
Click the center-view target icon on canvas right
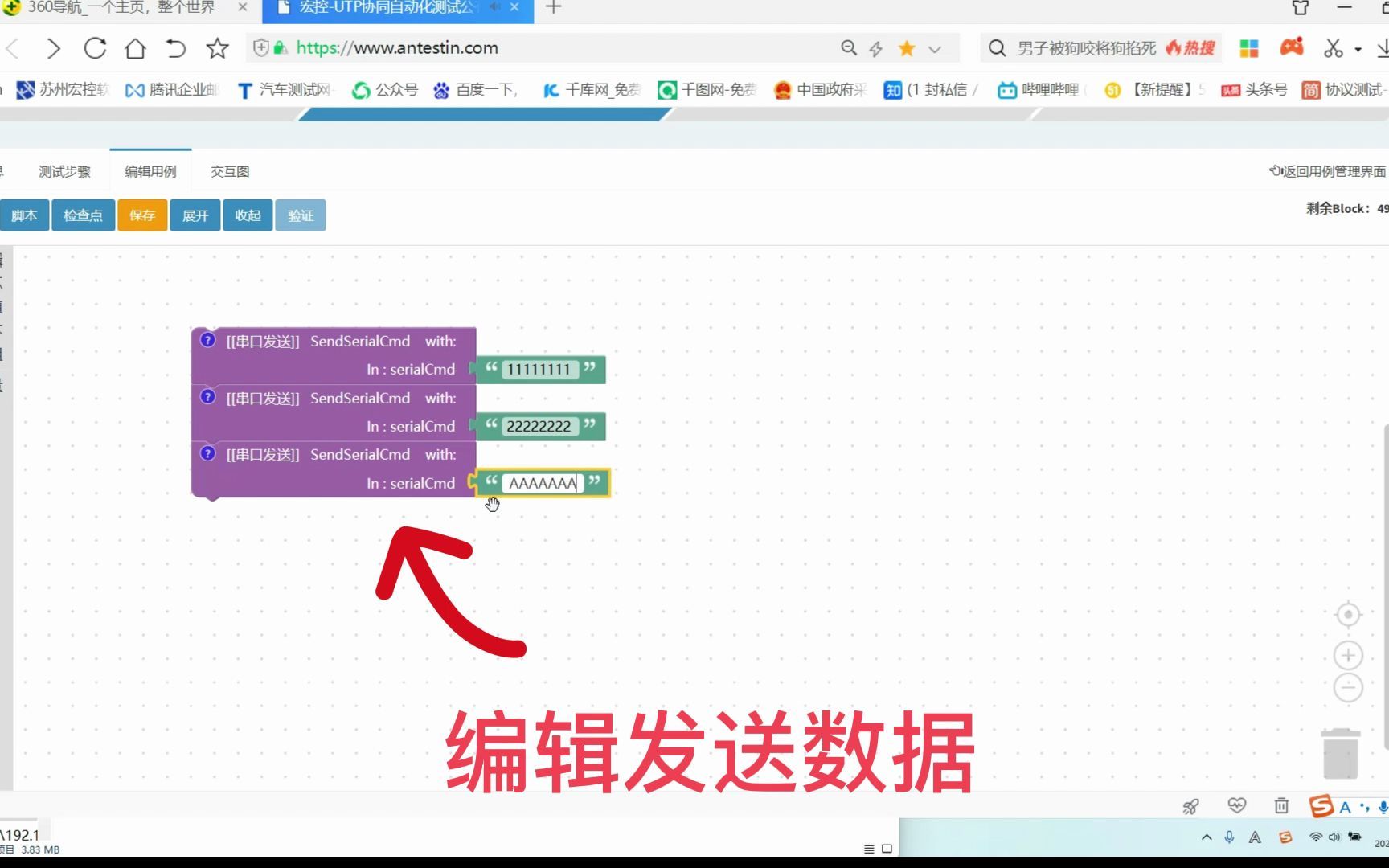(x=1348, y=614)
